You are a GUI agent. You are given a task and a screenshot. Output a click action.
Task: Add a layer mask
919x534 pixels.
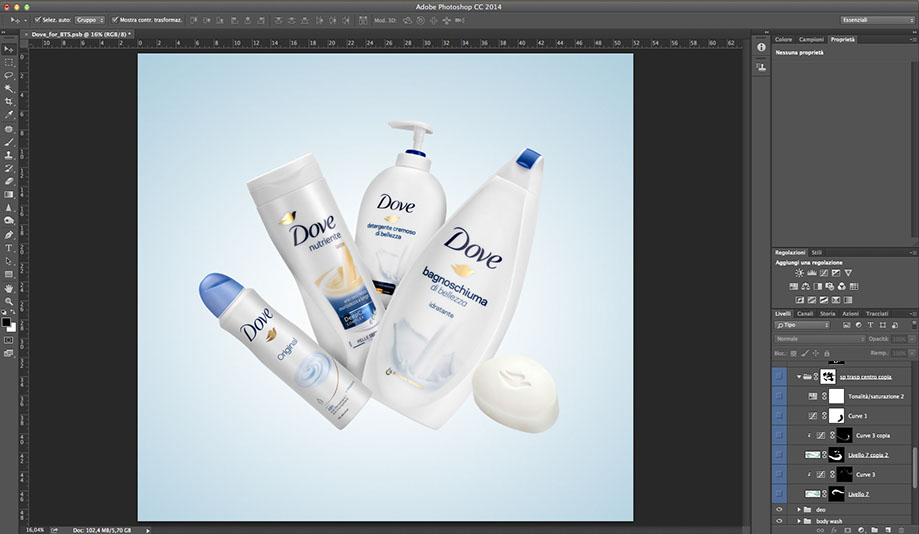847,530
